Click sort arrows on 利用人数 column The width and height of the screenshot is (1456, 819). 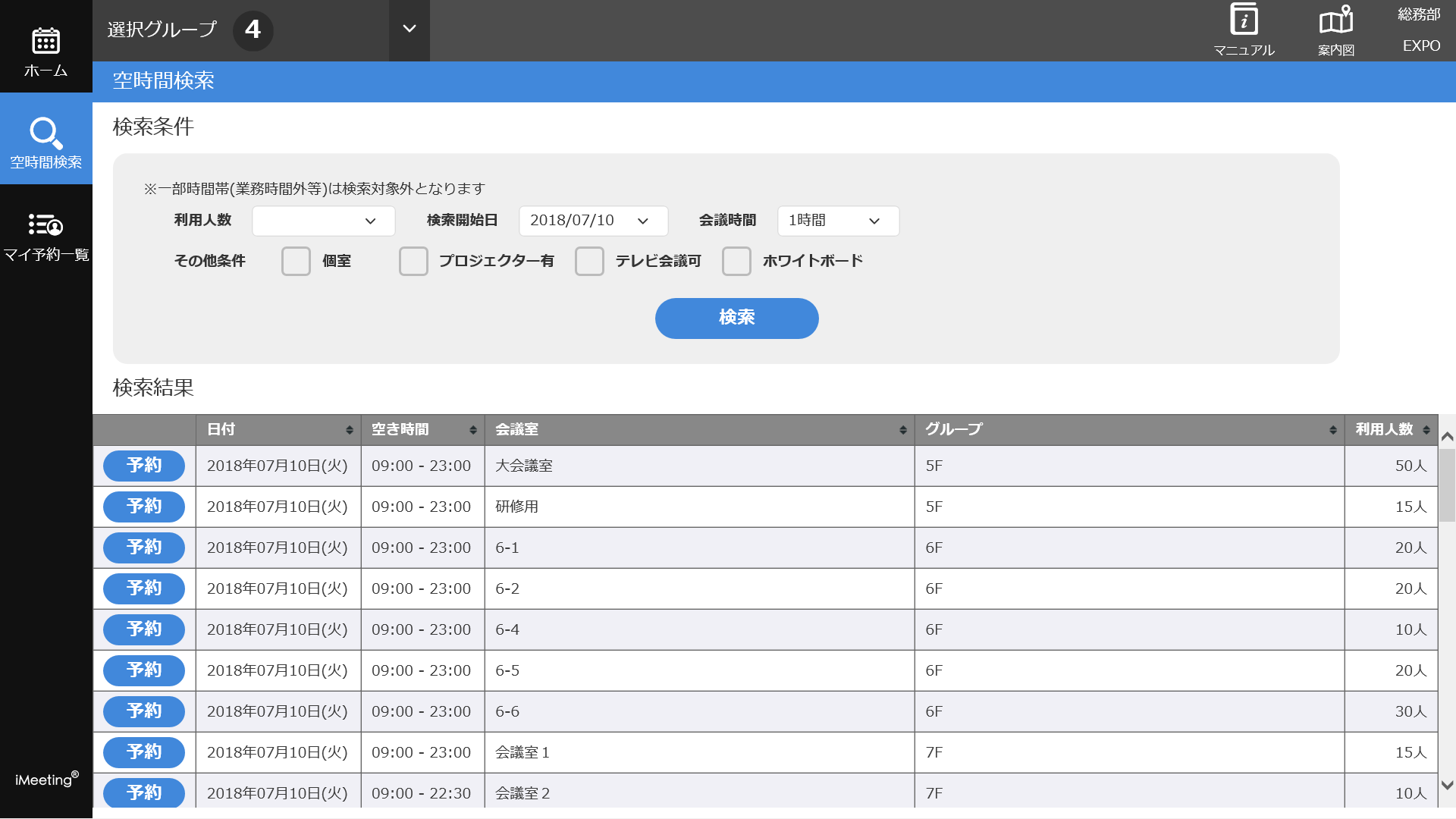pos(1426,430)
